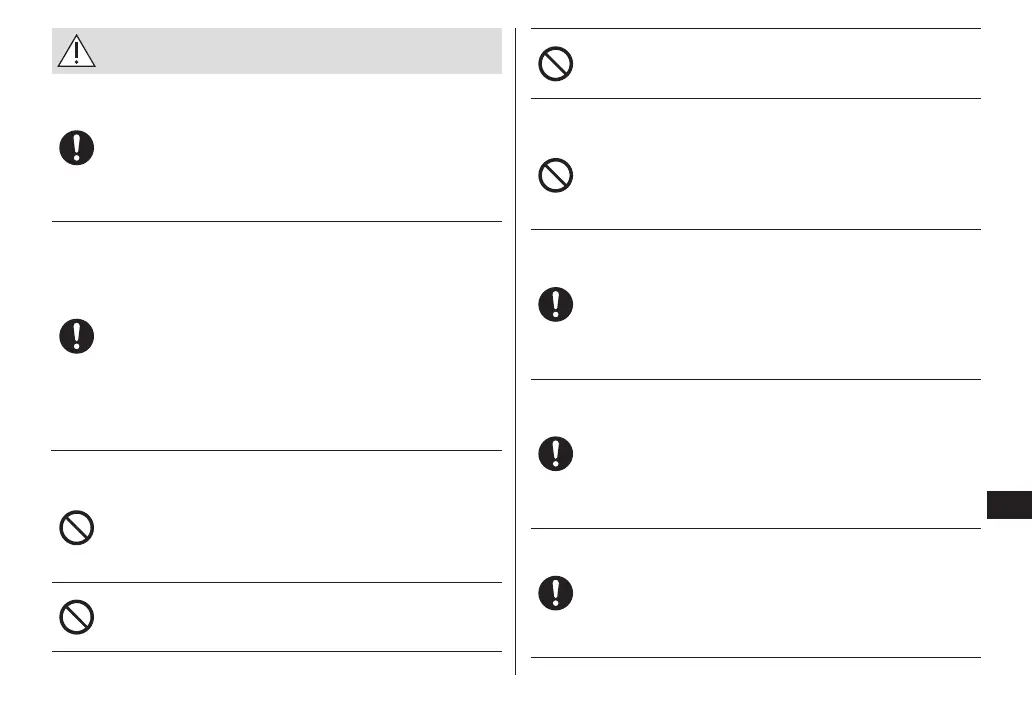Select the middle exclamation icon, right column

pos(556,454)
